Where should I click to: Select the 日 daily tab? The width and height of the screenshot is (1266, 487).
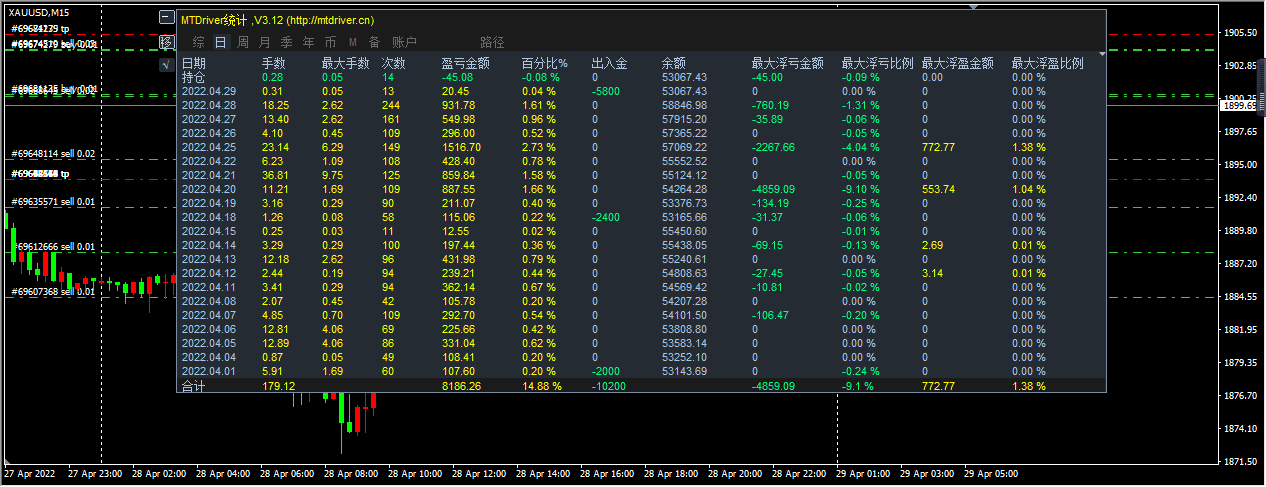pos(220,42)
